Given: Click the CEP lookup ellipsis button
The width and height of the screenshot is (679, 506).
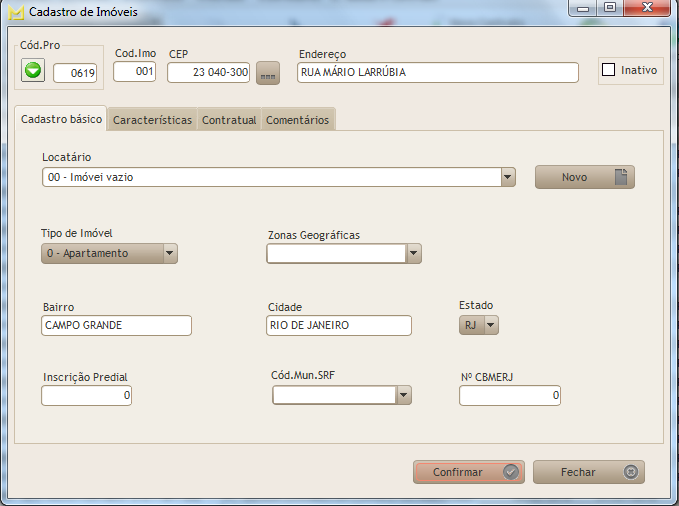Looking at the screenshot, I should (267, 72).
